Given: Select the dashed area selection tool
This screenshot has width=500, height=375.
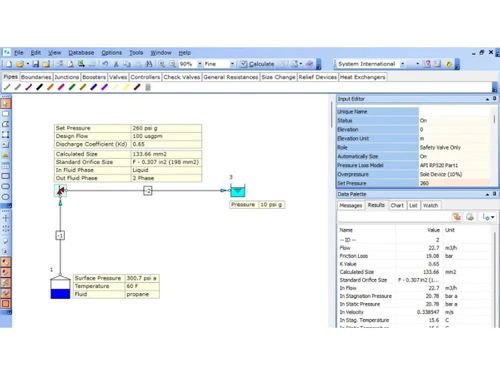Looking at the screenshot, I should [6, 134].
